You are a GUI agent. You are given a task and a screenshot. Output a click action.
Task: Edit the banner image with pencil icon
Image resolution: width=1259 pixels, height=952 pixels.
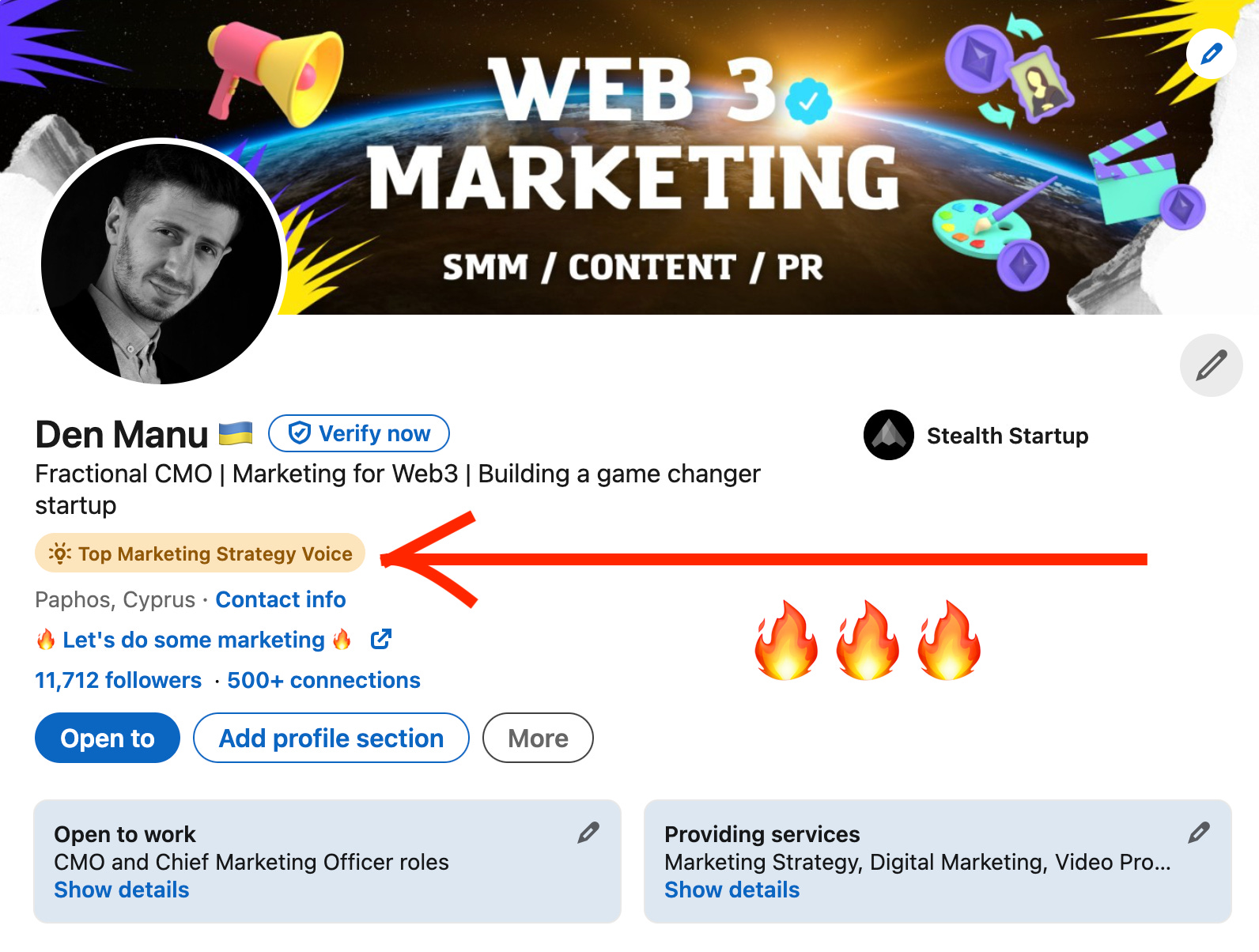click(x=1211, y=54)
